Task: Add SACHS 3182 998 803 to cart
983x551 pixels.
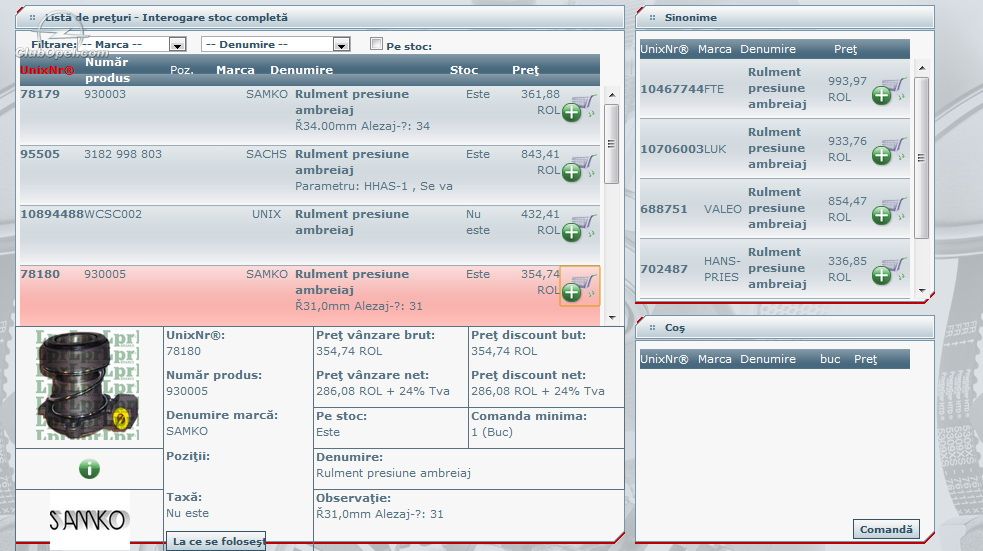Action: (579, 167)
